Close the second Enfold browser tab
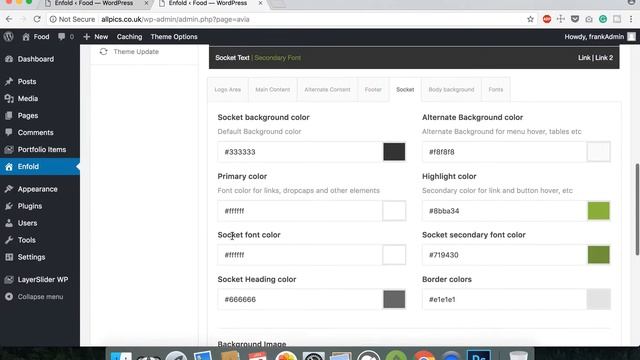Viewport: 640px width, 360px height. [261, 3]
